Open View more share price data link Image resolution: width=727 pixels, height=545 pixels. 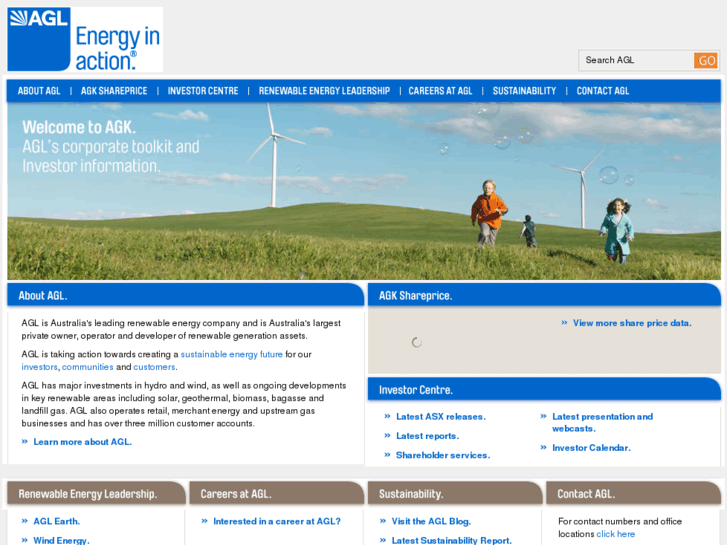[x=632, y=323]
